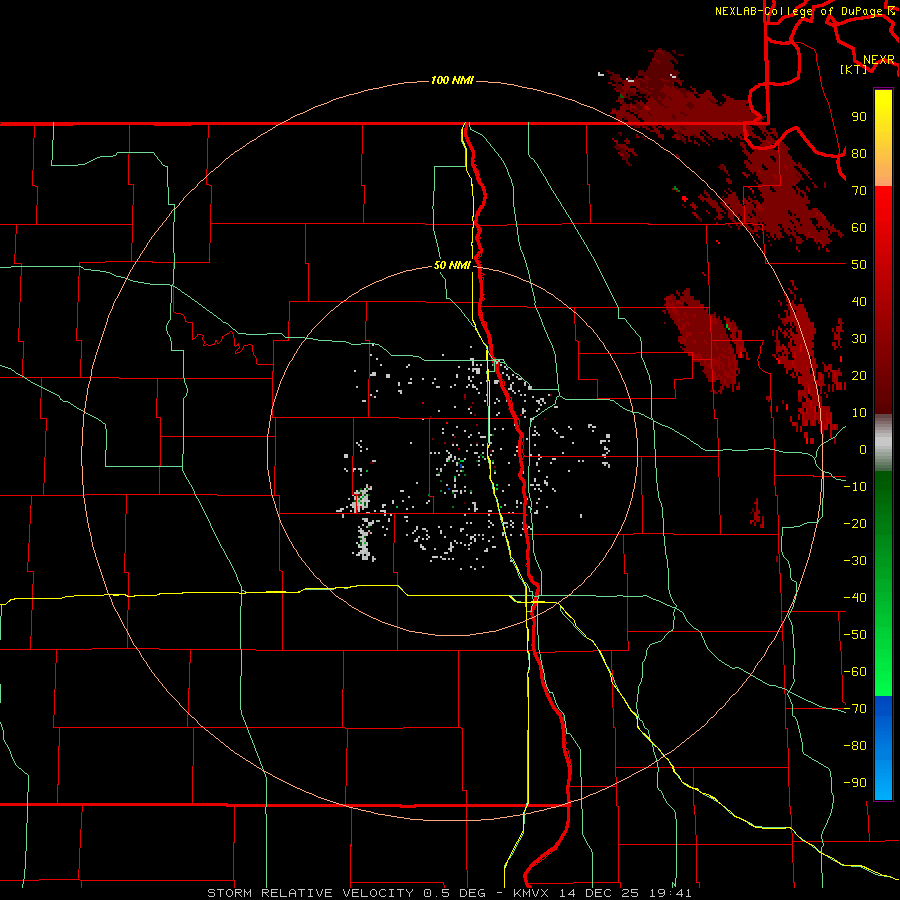900x900 pixels.
Task: Click the 19:41 timestamp
Action: [x=670, y=893]
